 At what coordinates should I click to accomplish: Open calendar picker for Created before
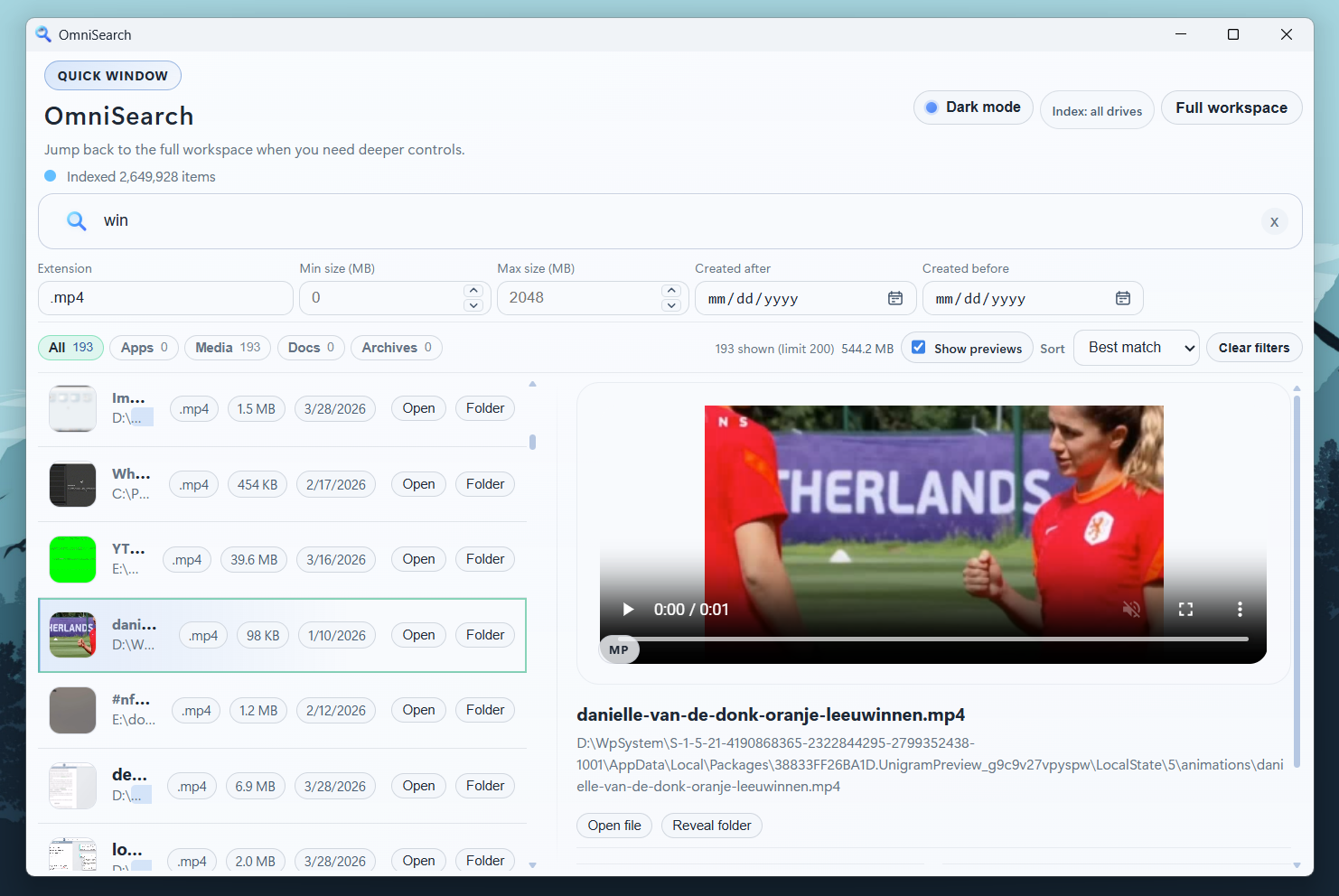(1122, 298)
